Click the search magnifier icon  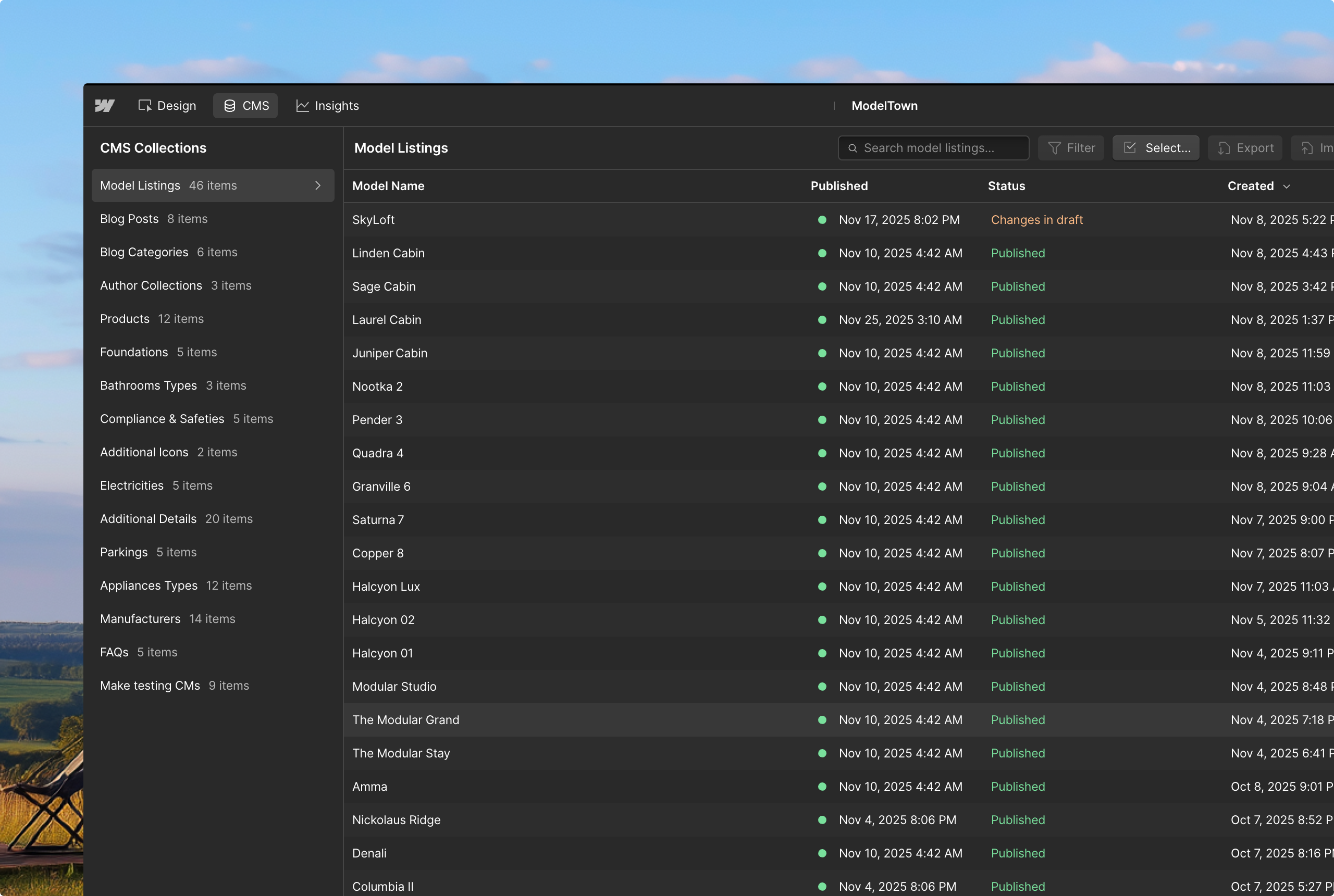point(852,148)
